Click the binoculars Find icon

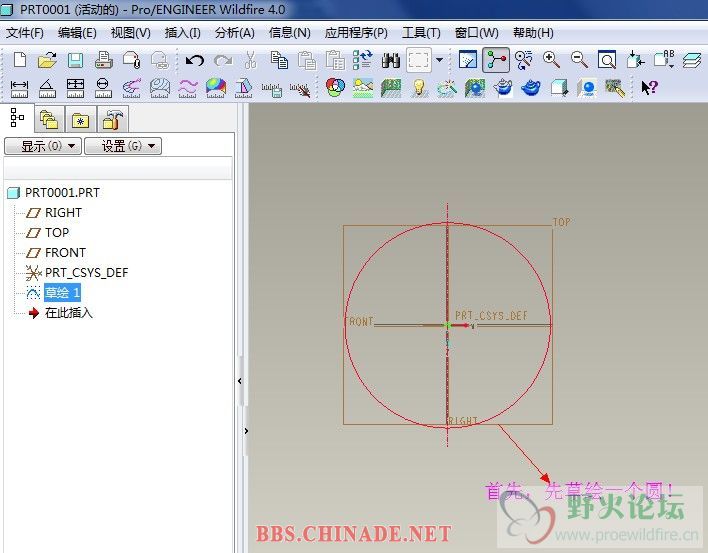click(x=391, y=60)
